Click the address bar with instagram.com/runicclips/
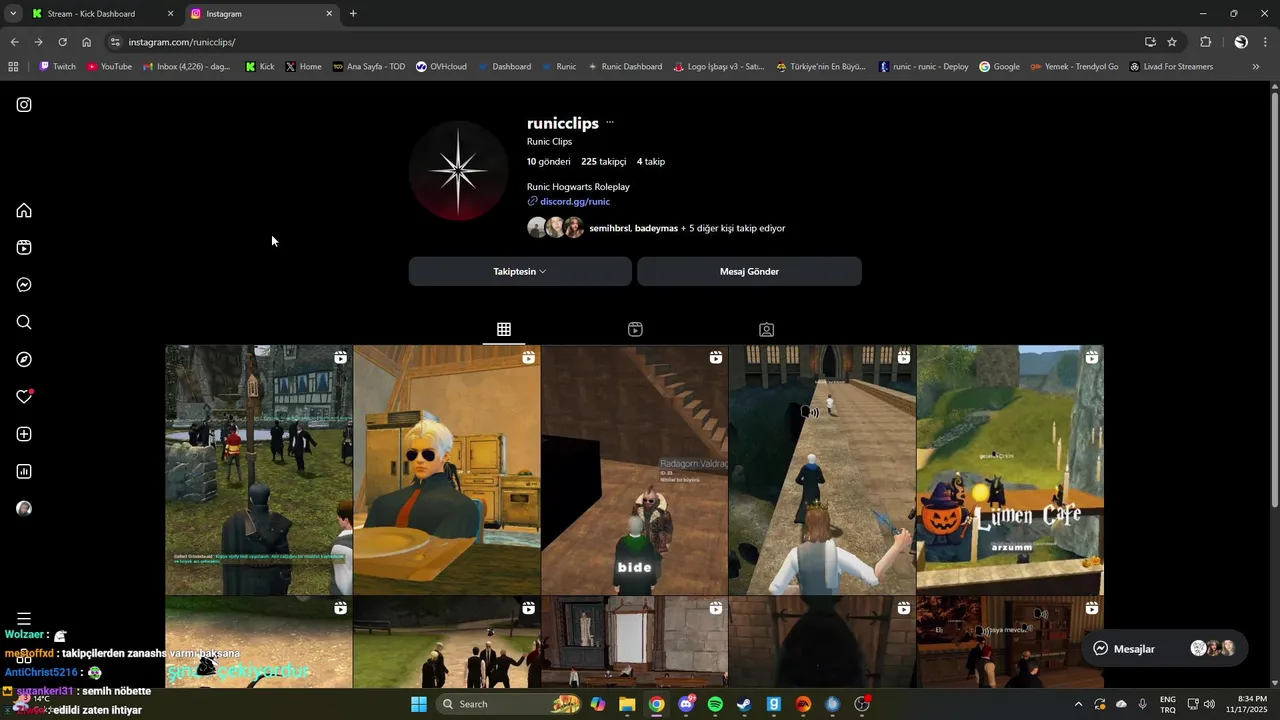1280x720 pixels. point(620,42)
